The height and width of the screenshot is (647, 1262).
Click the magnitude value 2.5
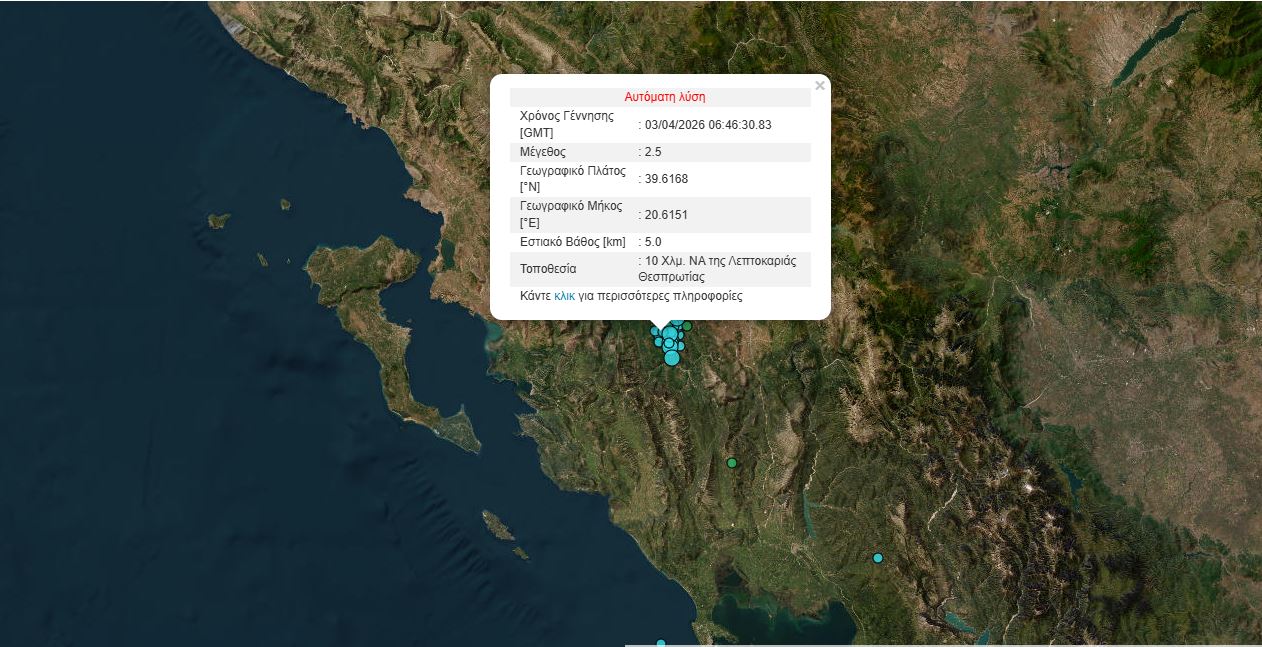click(x=653, y=152)
